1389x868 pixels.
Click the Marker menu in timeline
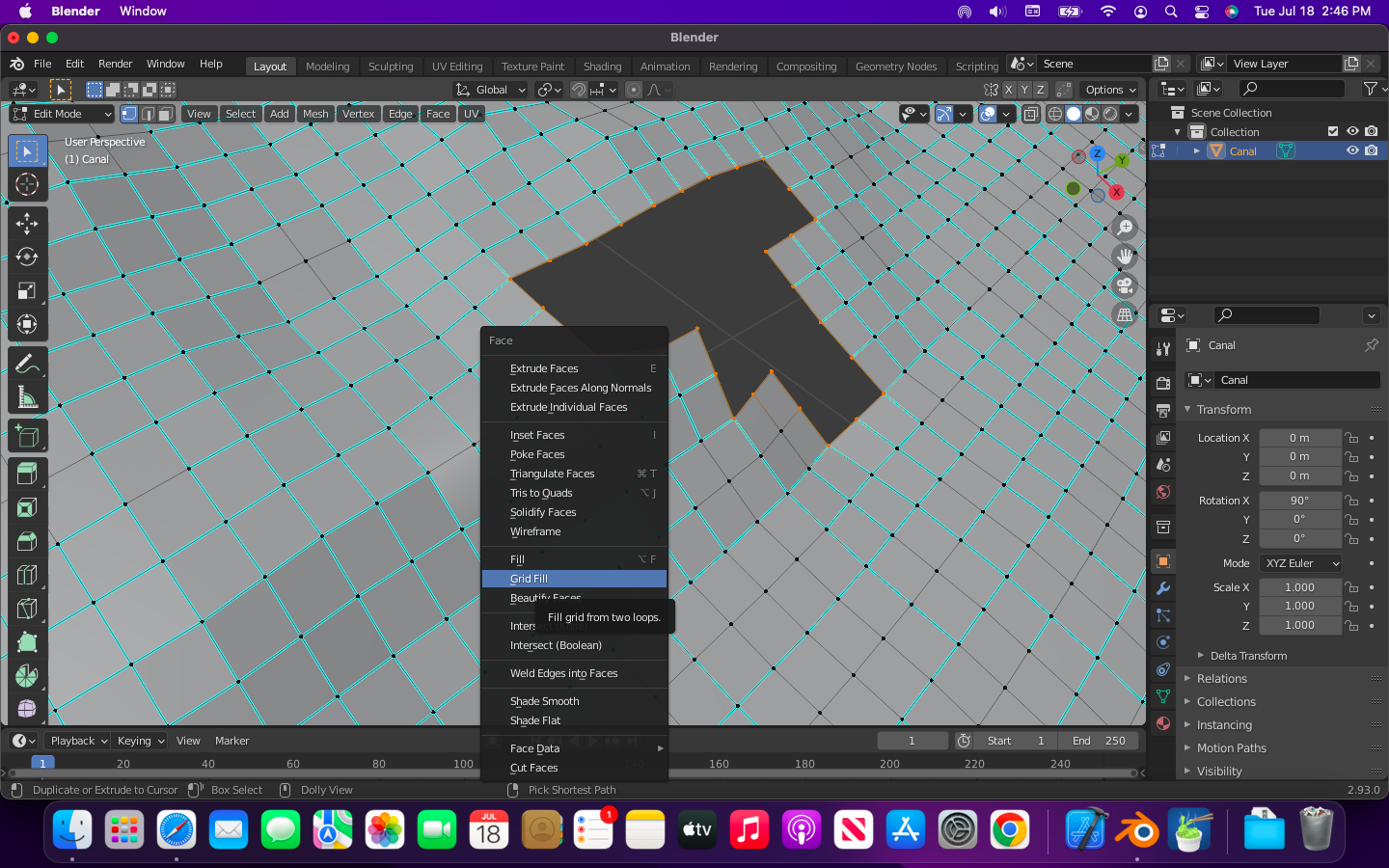[231, 741]
